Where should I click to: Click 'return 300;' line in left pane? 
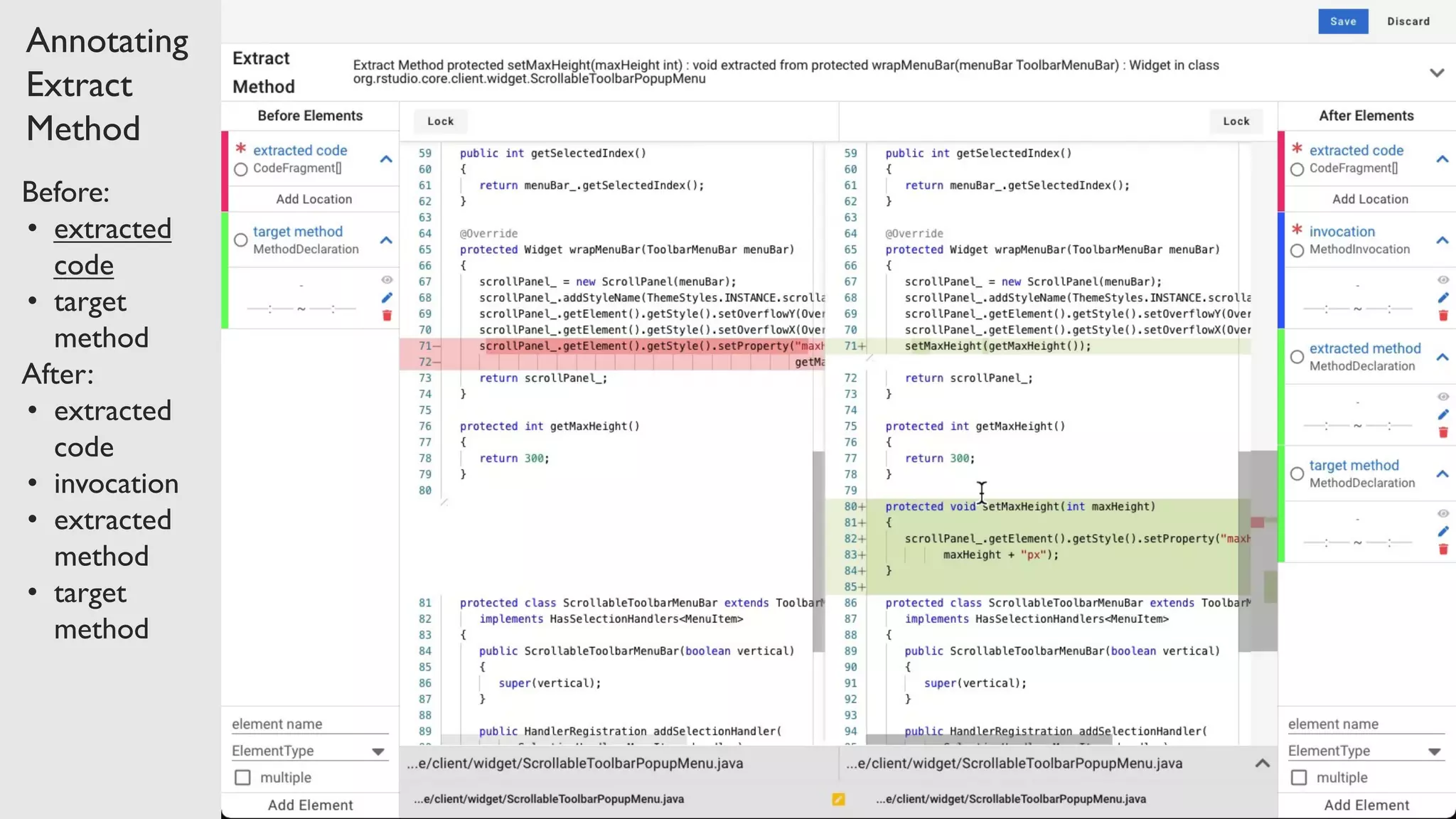click(514, 459)
